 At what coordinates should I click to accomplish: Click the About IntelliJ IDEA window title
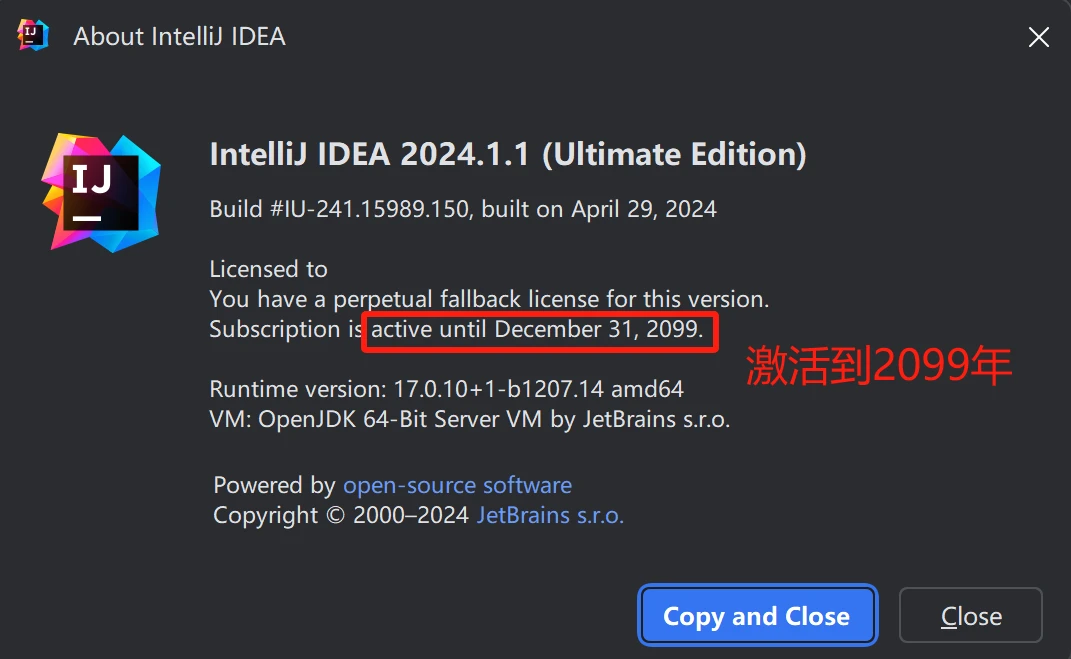[179, 37]
